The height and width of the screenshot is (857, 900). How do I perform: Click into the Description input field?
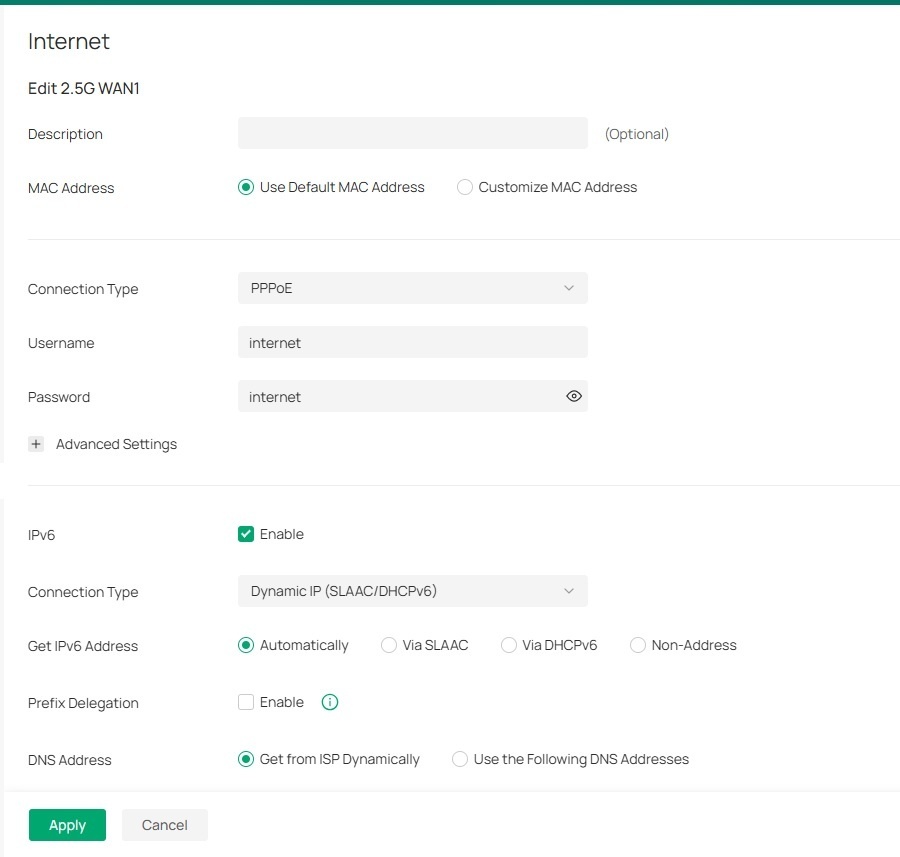[x=413, y=133]
